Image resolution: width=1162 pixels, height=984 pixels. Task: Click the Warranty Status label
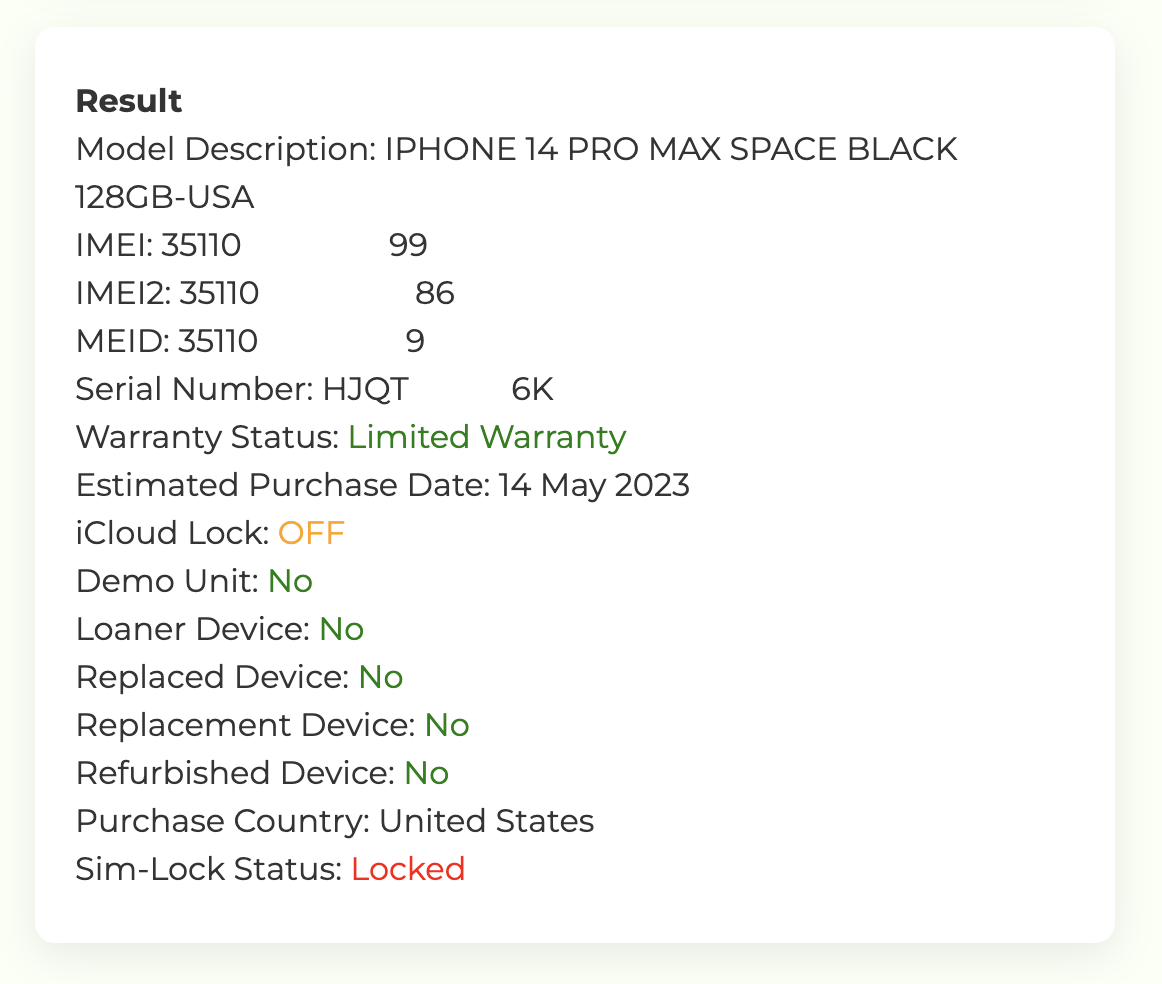click(208, 437)
